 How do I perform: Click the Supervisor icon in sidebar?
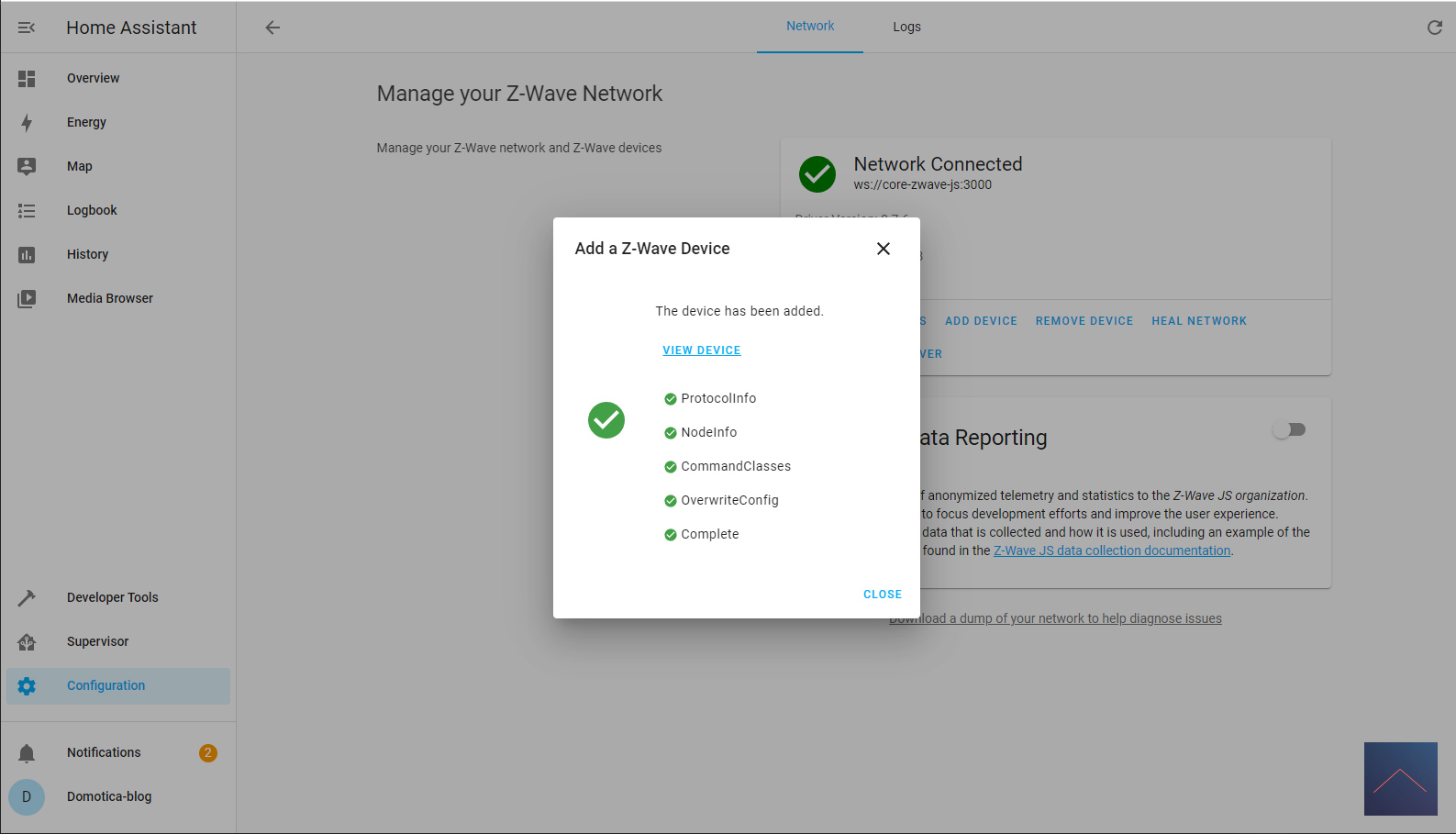[27, 642]
